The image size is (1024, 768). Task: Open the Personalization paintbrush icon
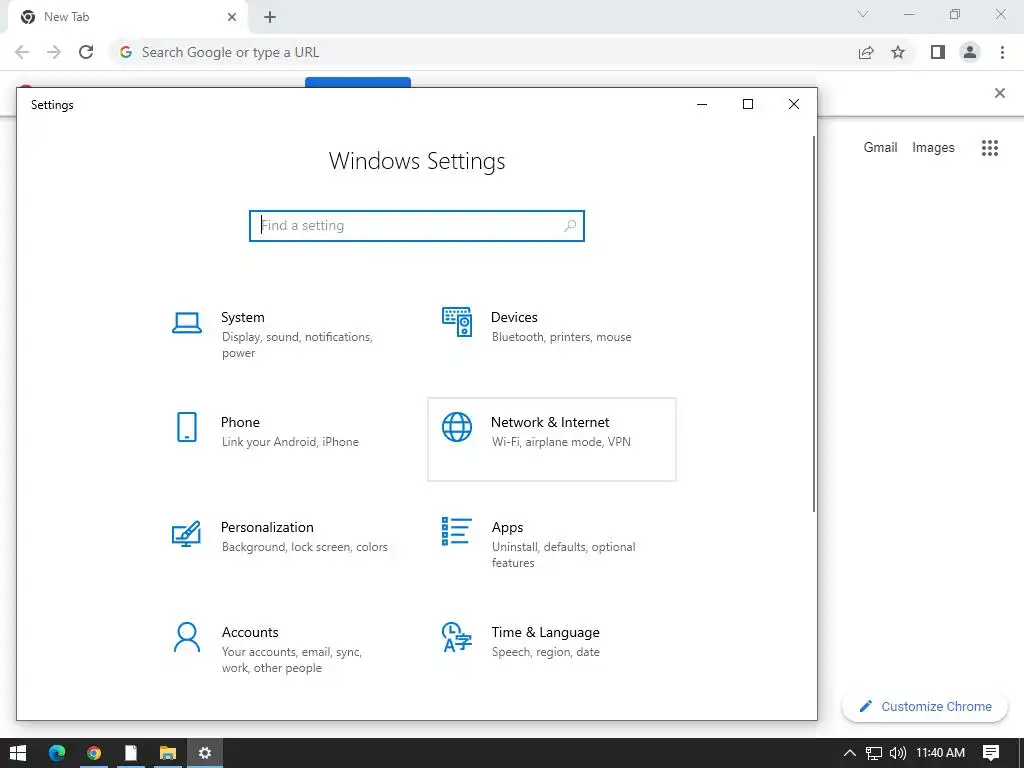pos(186,534)
